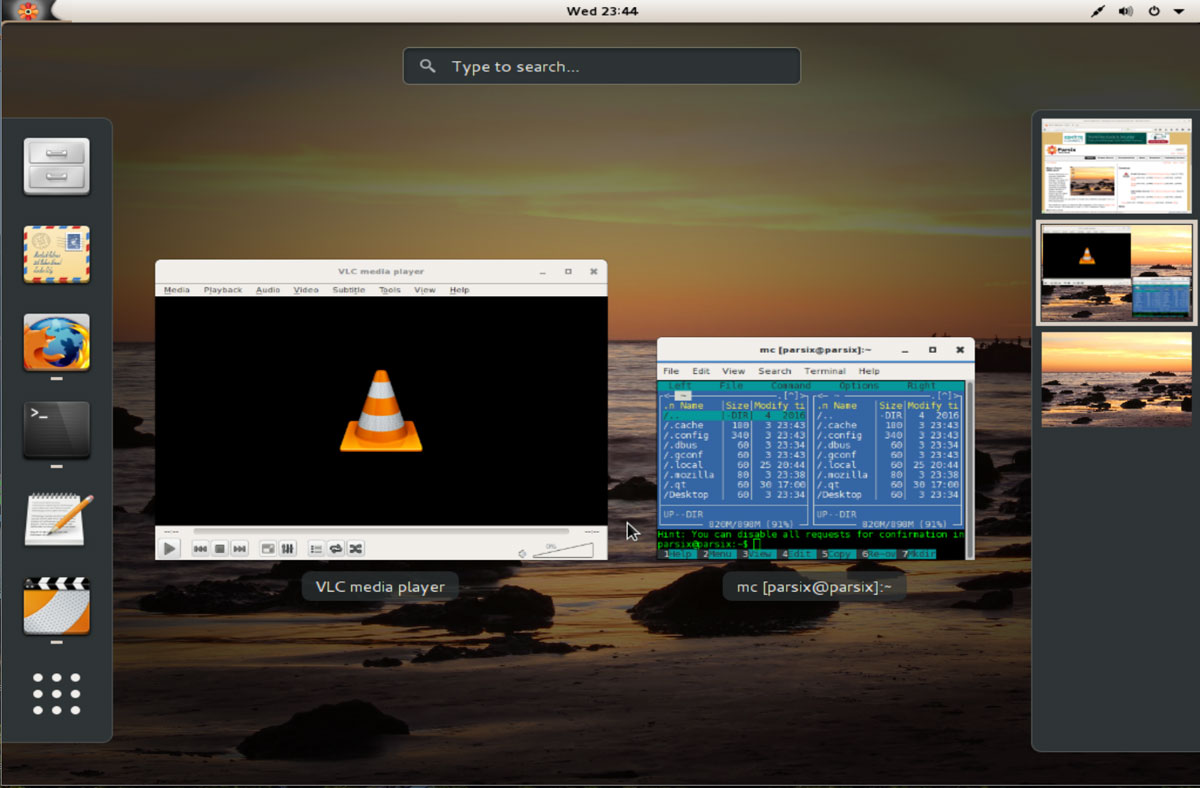Open VLC Video menu
Image resolution: width=1200 pixels, height=788 pixels.
306,290
